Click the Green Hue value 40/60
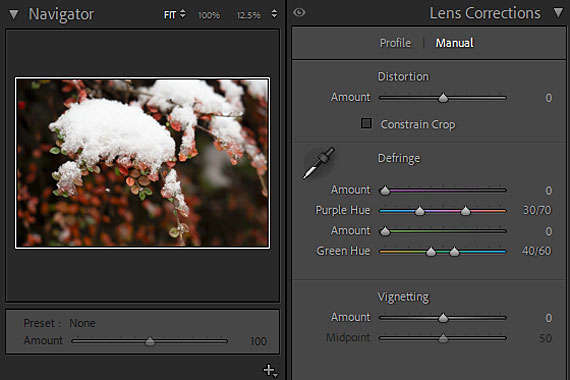 pyautogui.click(x=537, y=251)
